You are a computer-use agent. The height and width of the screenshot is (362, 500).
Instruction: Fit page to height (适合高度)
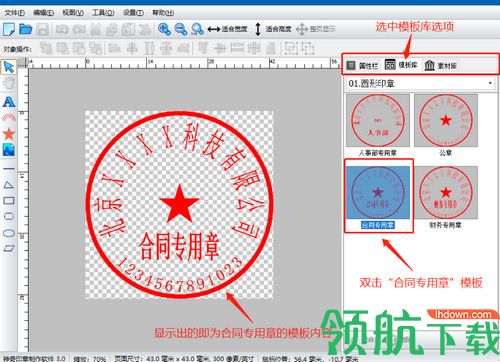273,29
